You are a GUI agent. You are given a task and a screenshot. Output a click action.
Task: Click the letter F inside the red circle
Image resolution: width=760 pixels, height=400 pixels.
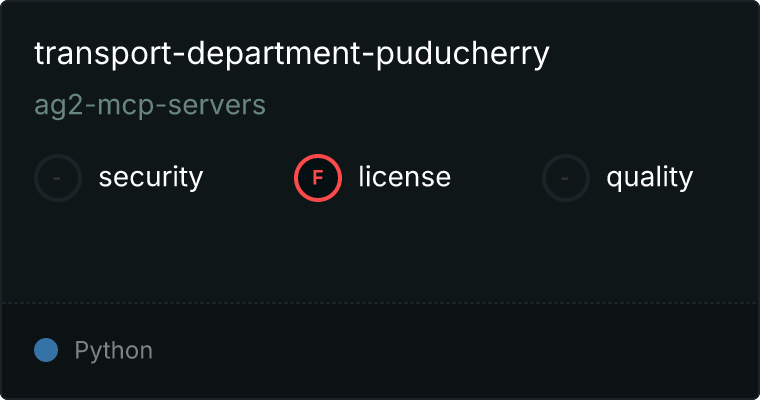tap(318, 178)
